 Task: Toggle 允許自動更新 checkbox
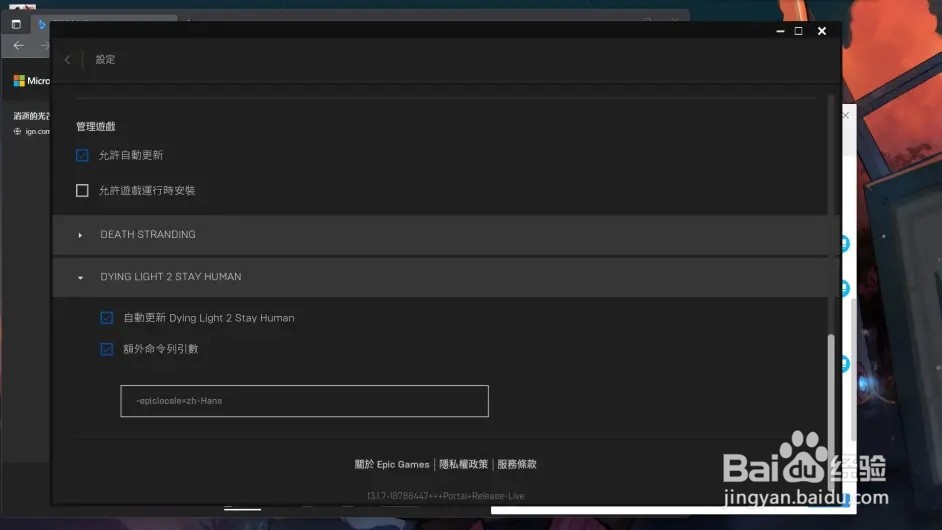tap(82, 156)
